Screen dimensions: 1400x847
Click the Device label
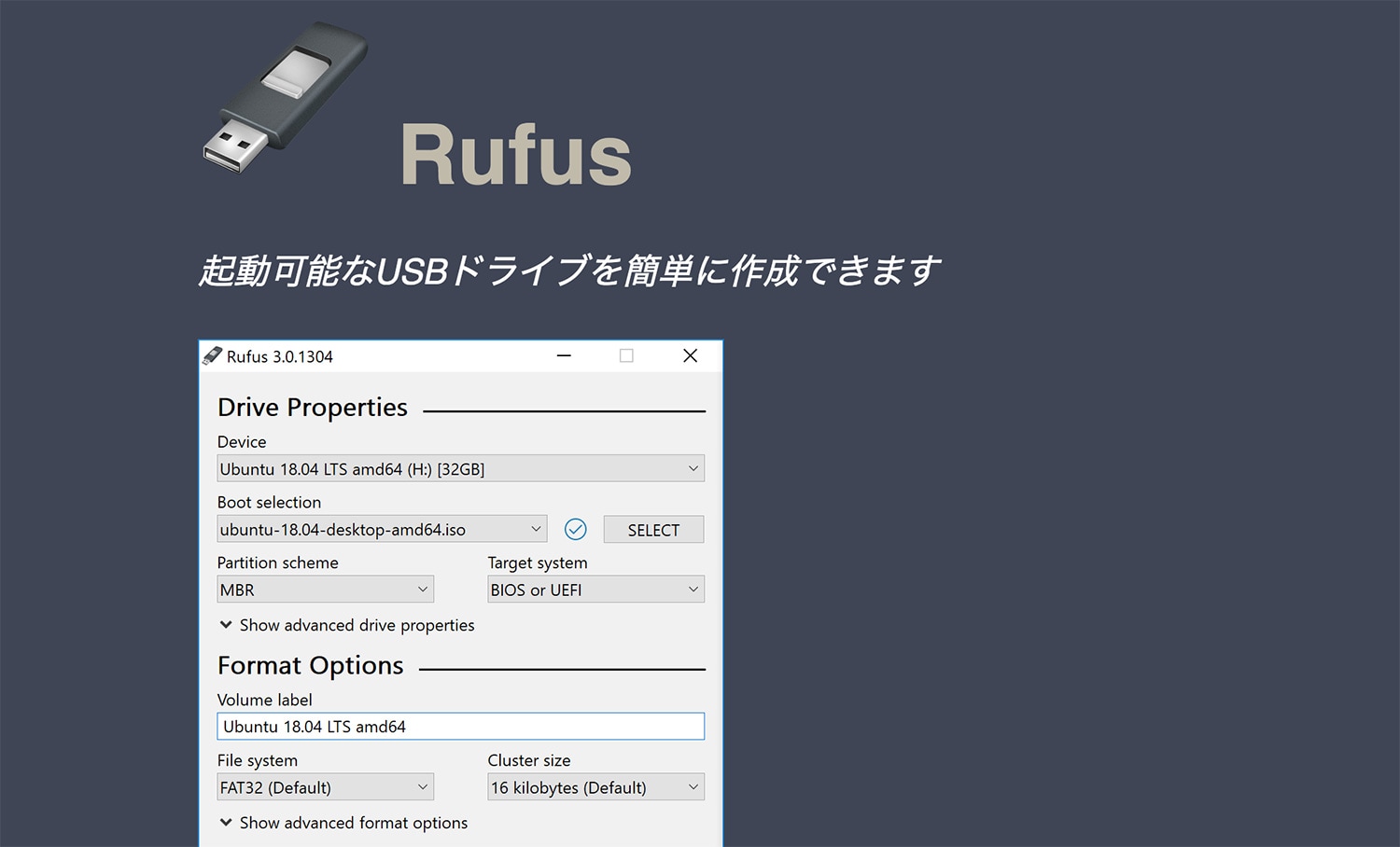coord(242,441)
